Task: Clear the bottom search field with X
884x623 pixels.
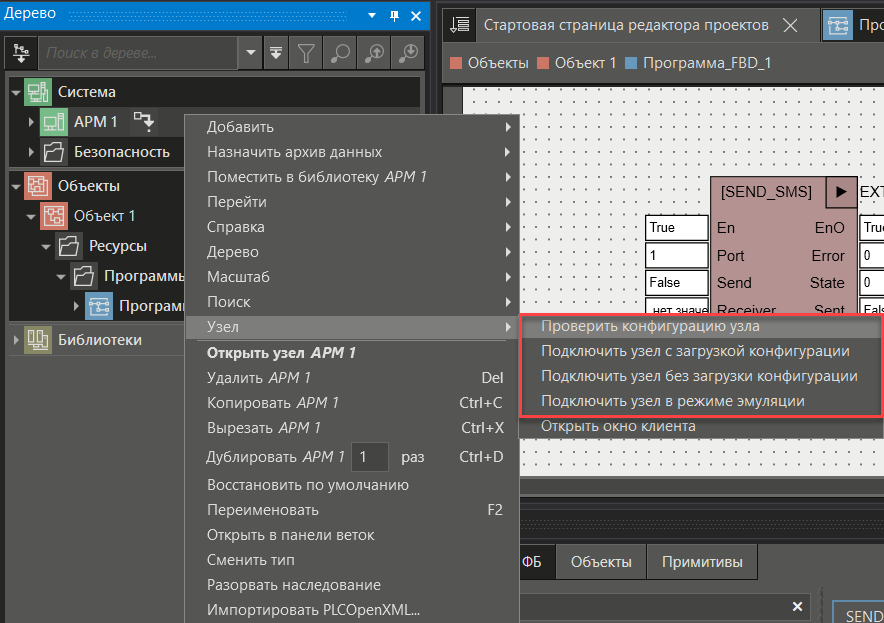Action: pos(797,606)
